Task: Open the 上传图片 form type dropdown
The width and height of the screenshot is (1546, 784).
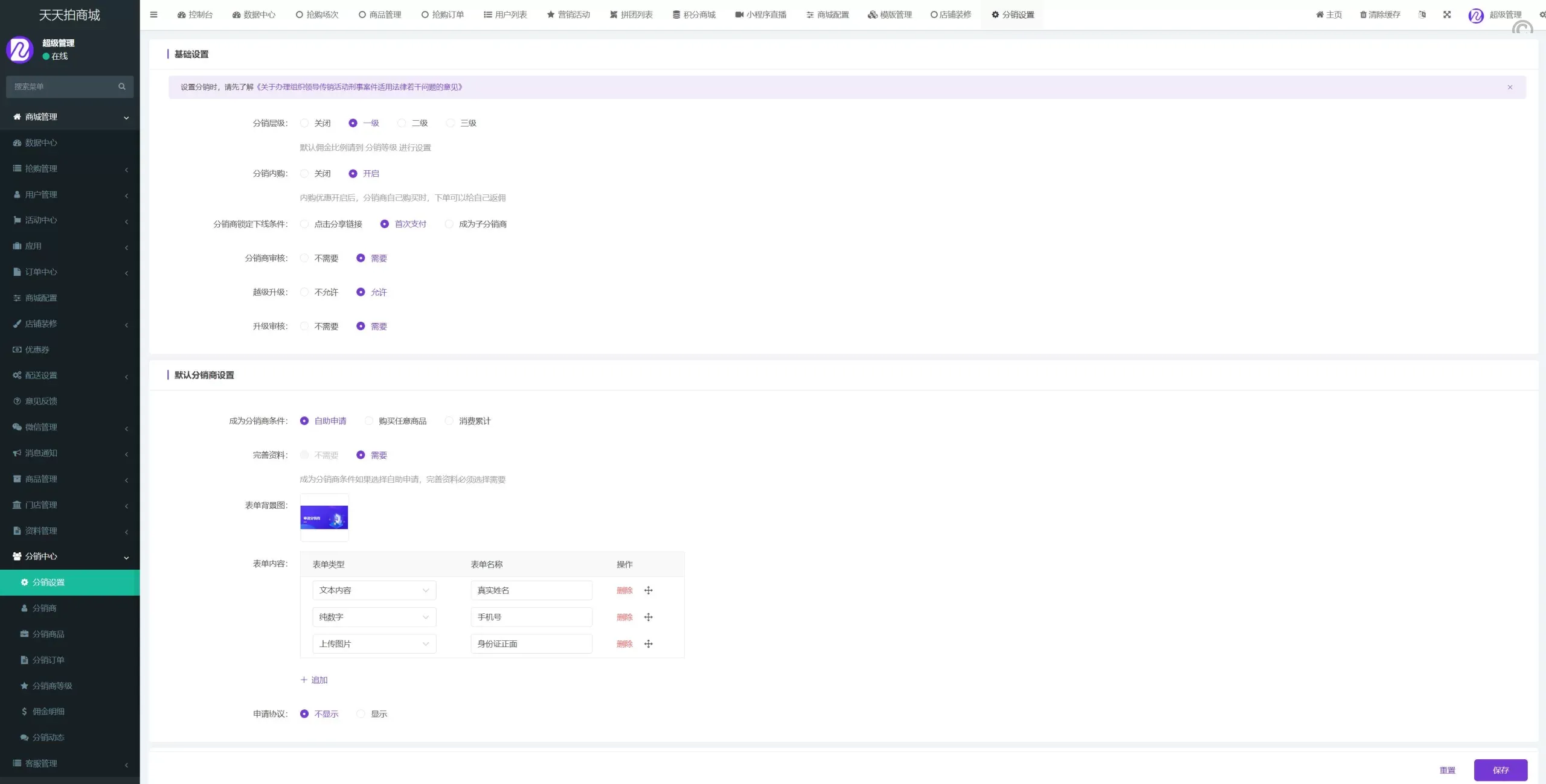Action: point(373,643)
